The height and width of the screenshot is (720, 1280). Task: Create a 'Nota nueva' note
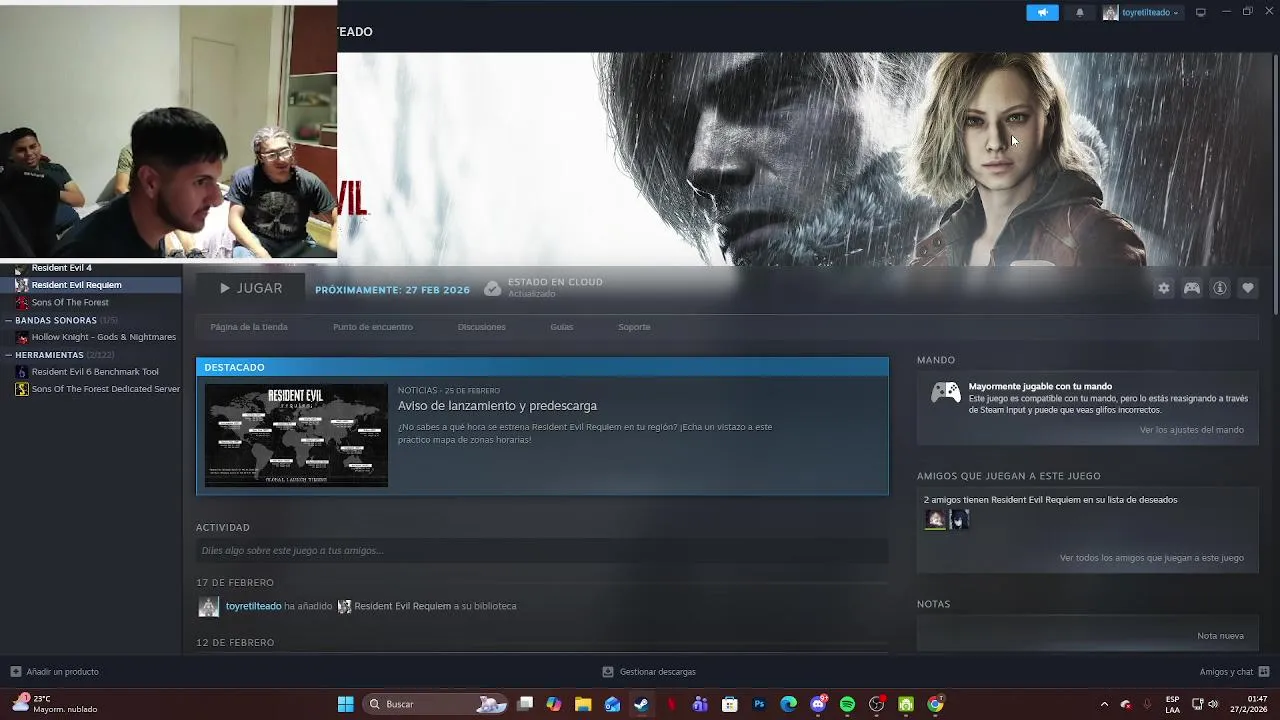(1221, 636)
